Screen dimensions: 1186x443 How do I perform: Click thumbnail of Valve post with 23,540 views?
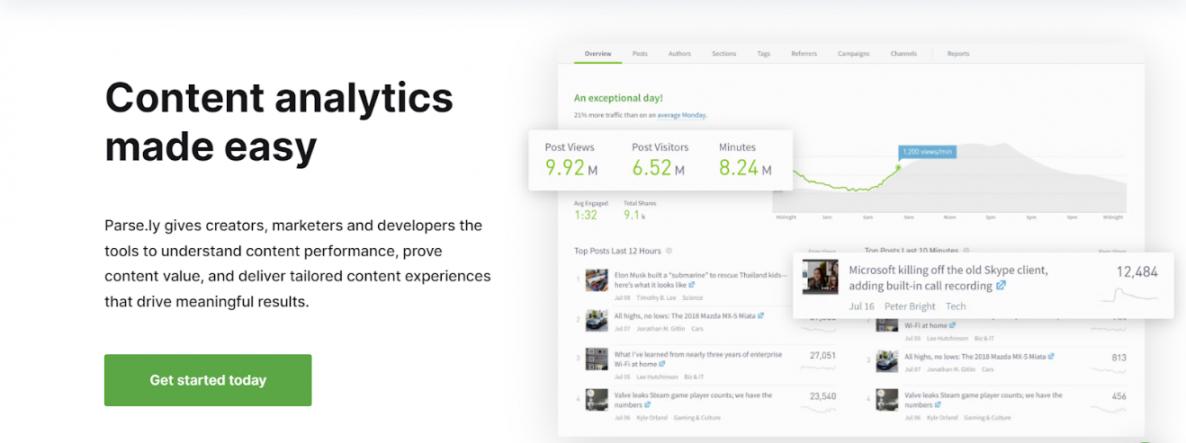(596, 399)
